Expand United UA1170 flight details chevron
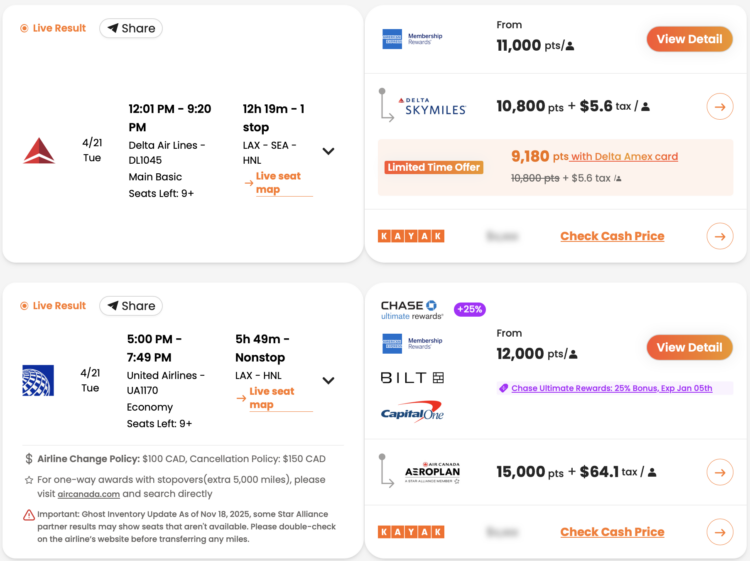 pos(328,380)
